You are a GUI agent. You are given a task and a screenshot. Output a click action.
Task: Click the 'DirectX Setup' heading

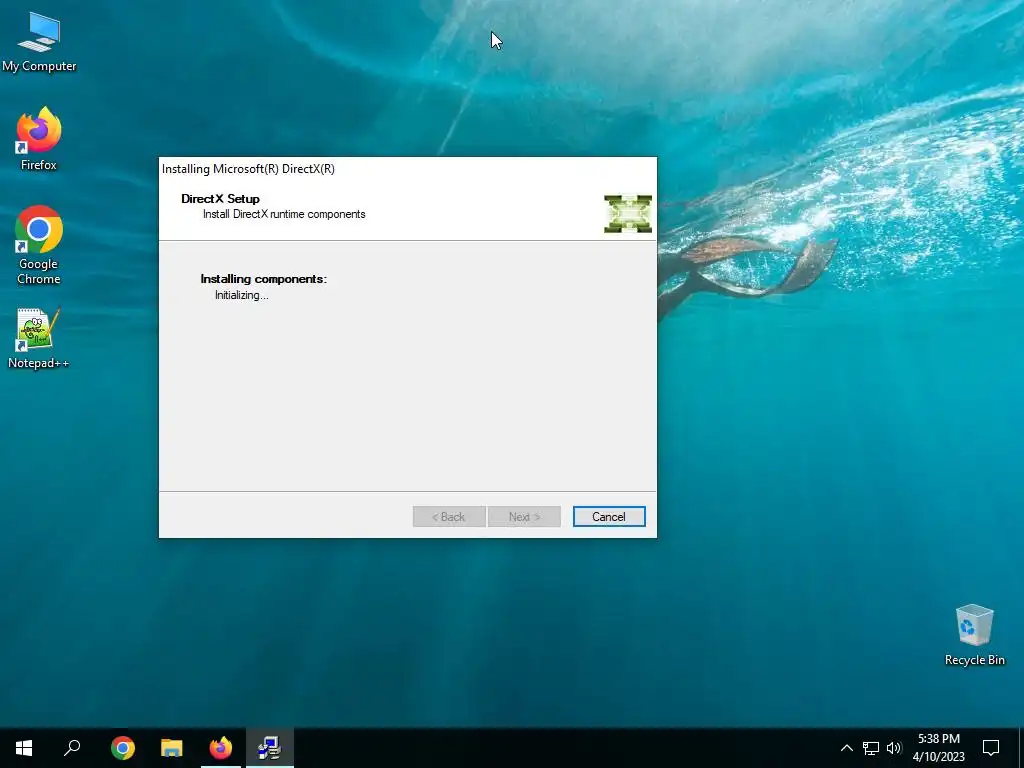(x=220, y=199)
